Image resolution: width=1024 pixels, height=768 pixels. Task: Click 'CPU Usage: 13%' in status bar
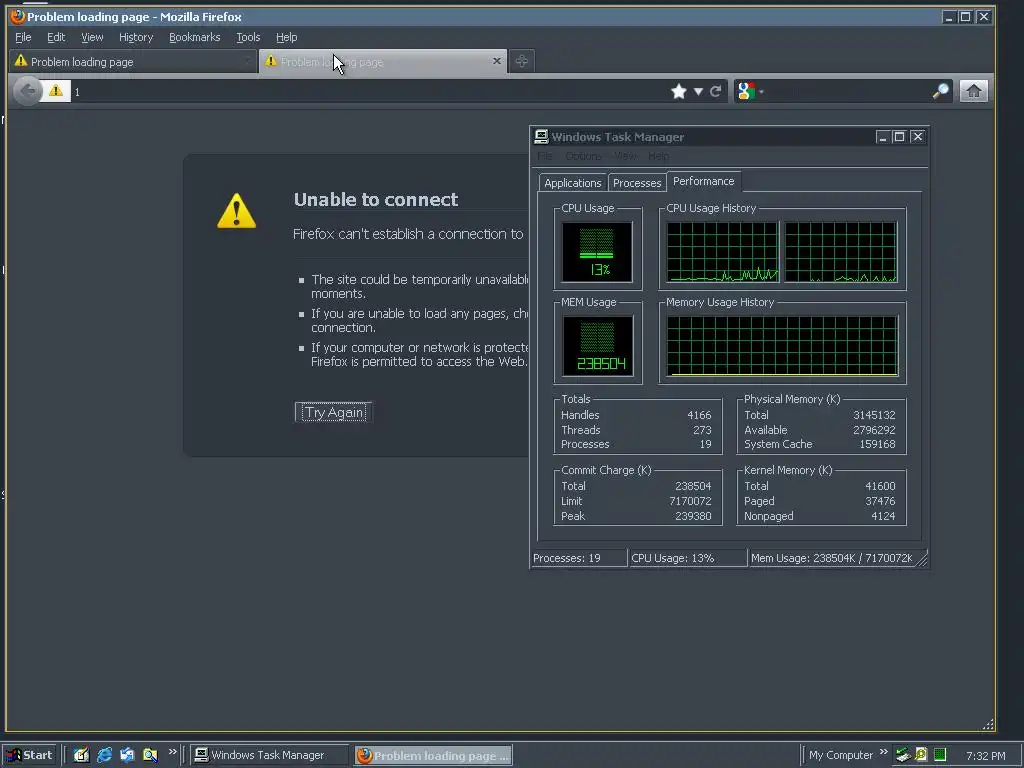click(673, 558)
